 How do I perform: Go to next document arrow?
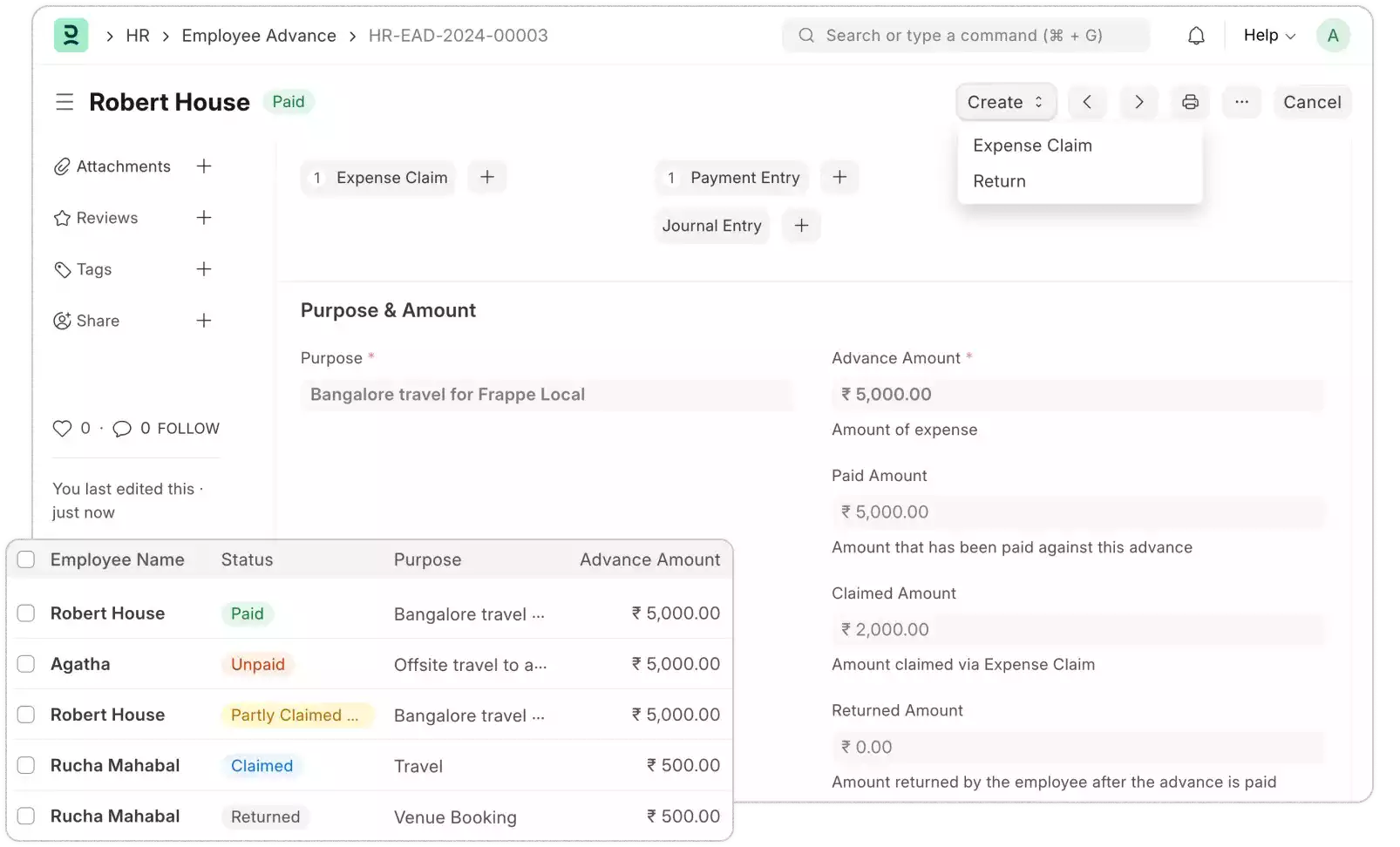point(1138,102)
